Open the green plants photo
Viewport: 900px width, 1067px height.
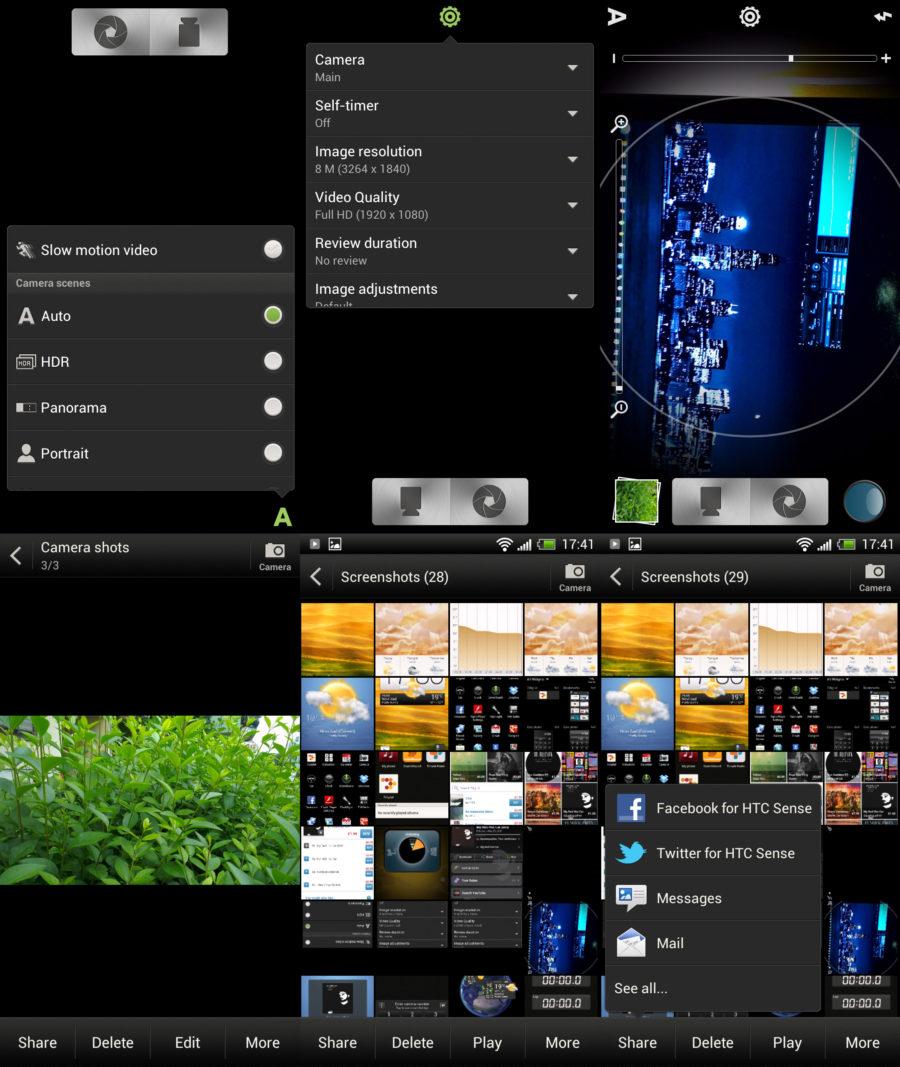(150, 800)
